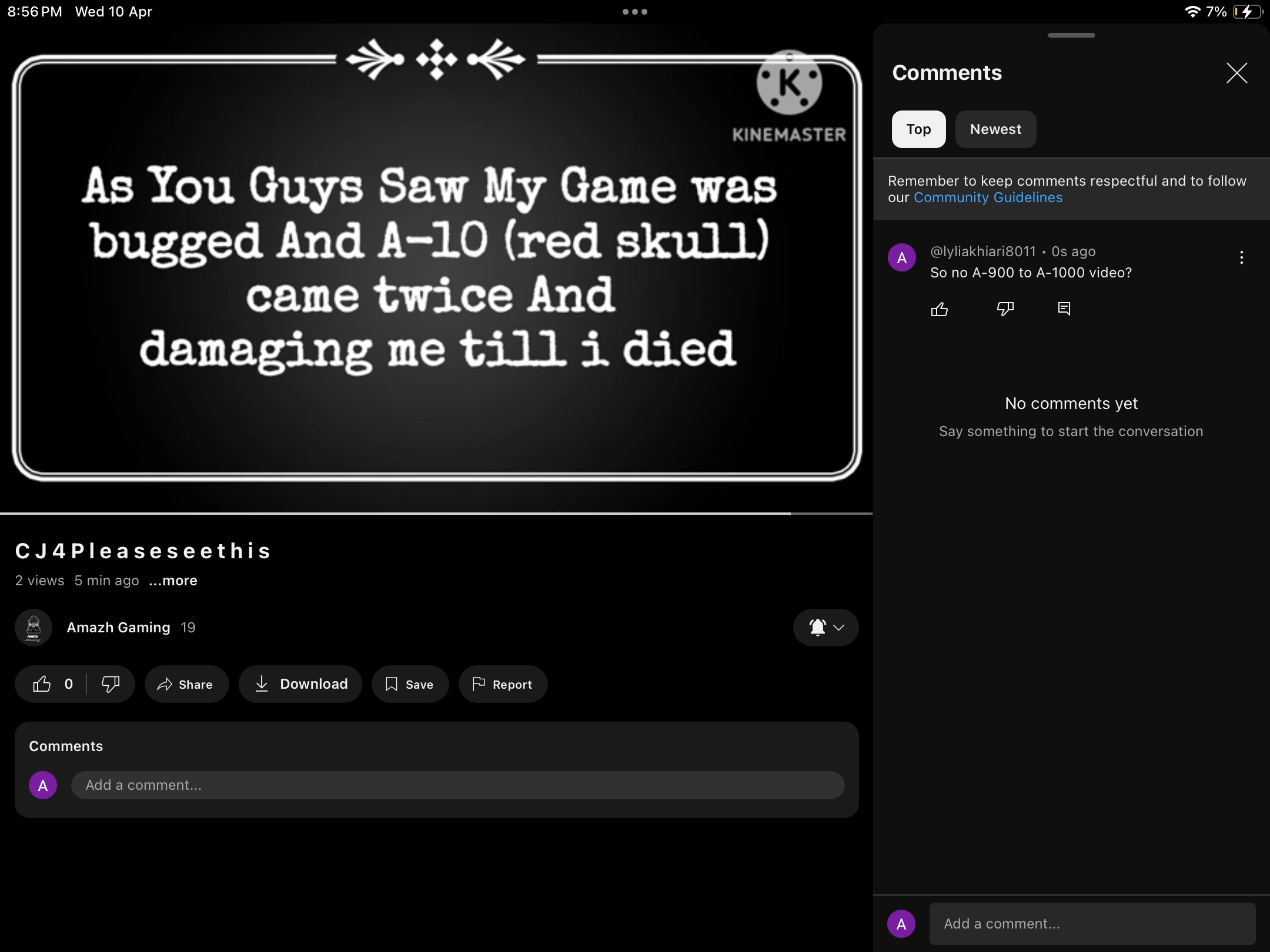This screenshot has width=1270, height=952.
Task: Sort comments by Top
Action: pos(918,129)
